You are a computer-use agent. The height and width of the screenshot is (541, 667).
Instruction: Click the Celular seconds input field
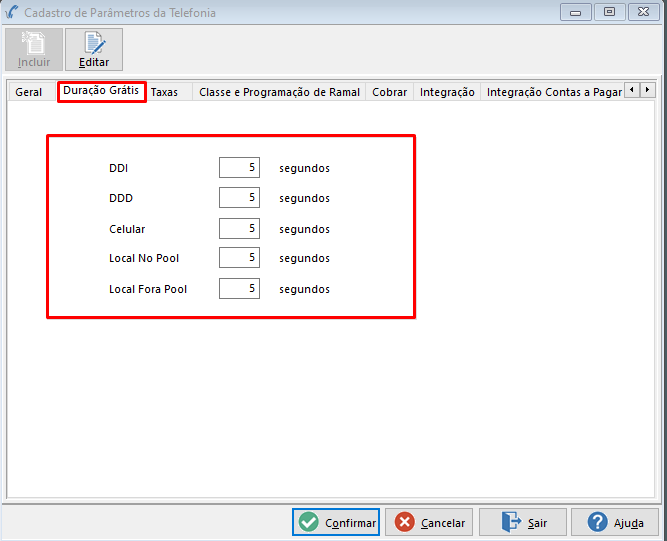coord(239,228)
